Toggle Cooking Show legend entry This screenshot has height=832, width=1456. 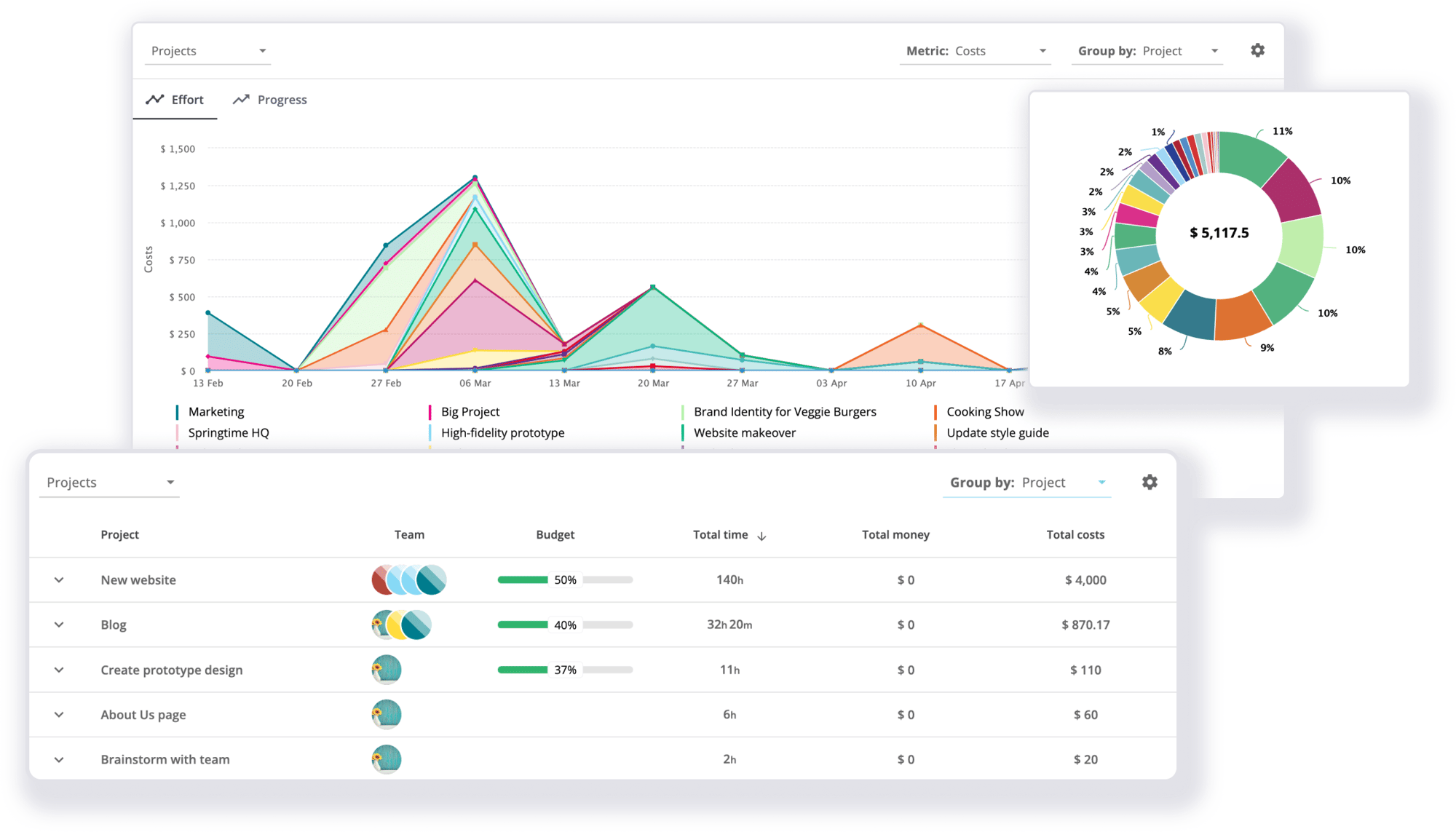(979, 412)
